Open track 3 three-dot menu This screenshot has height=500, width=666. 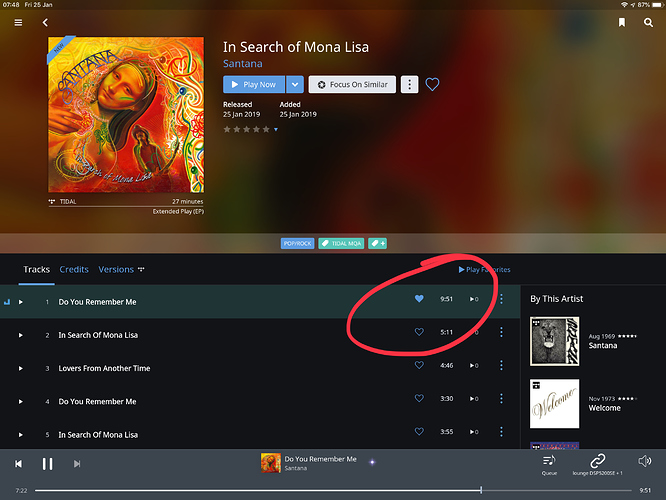coord(501,365)
